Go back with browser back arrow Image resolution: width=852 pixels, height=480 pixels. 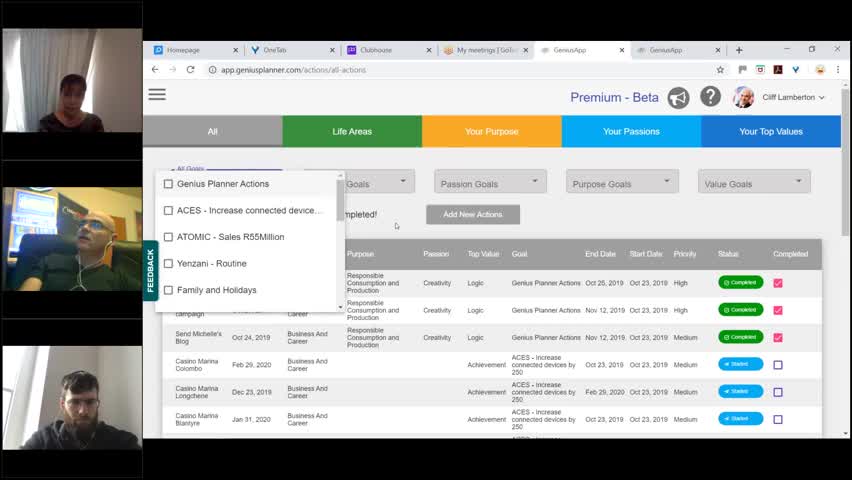click(155, 70)
